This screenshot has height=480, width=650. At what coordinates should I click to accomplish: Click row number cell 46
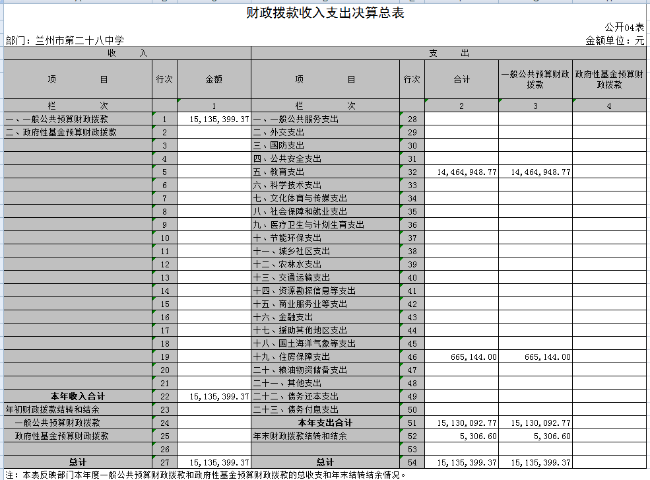pos(412,356)
